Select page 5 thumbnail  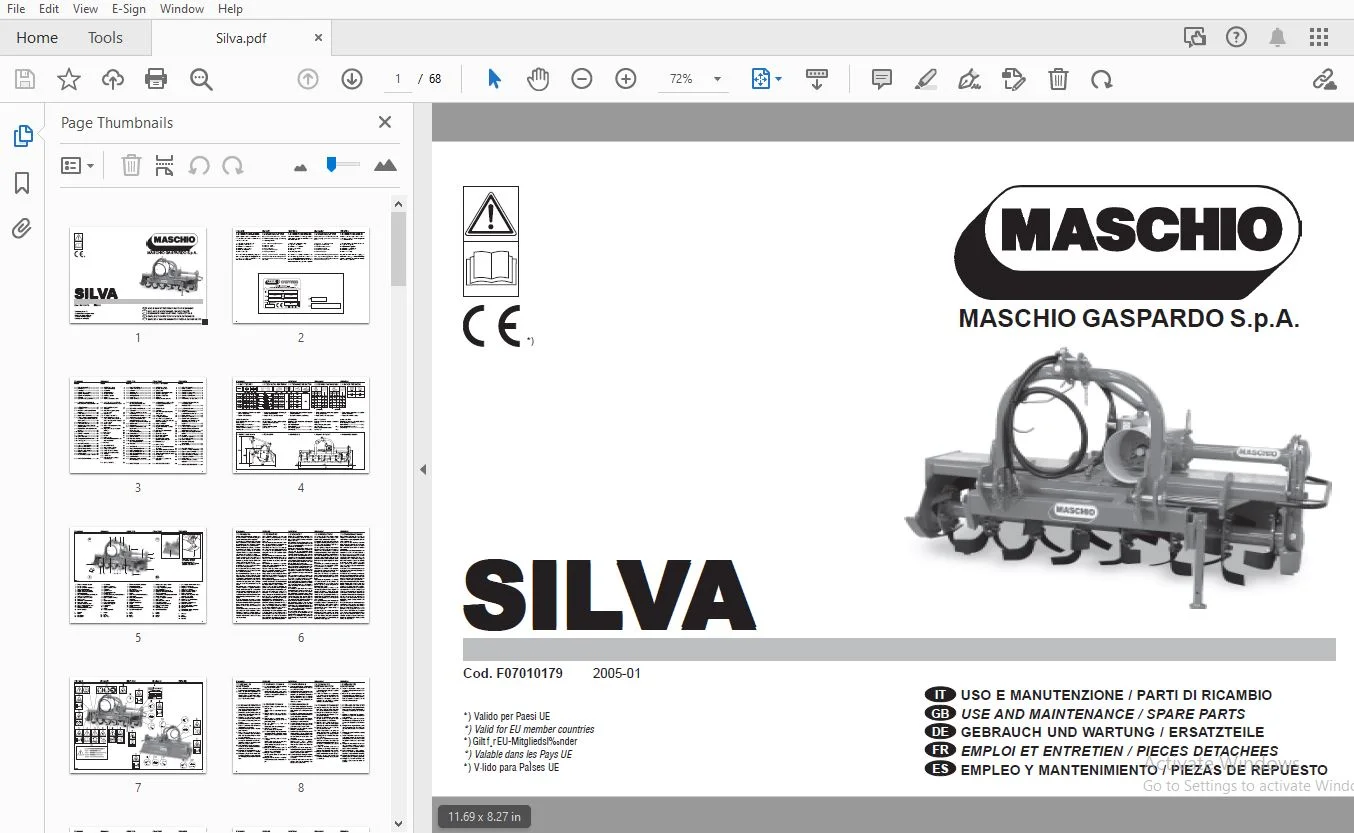tap(138, 575)
